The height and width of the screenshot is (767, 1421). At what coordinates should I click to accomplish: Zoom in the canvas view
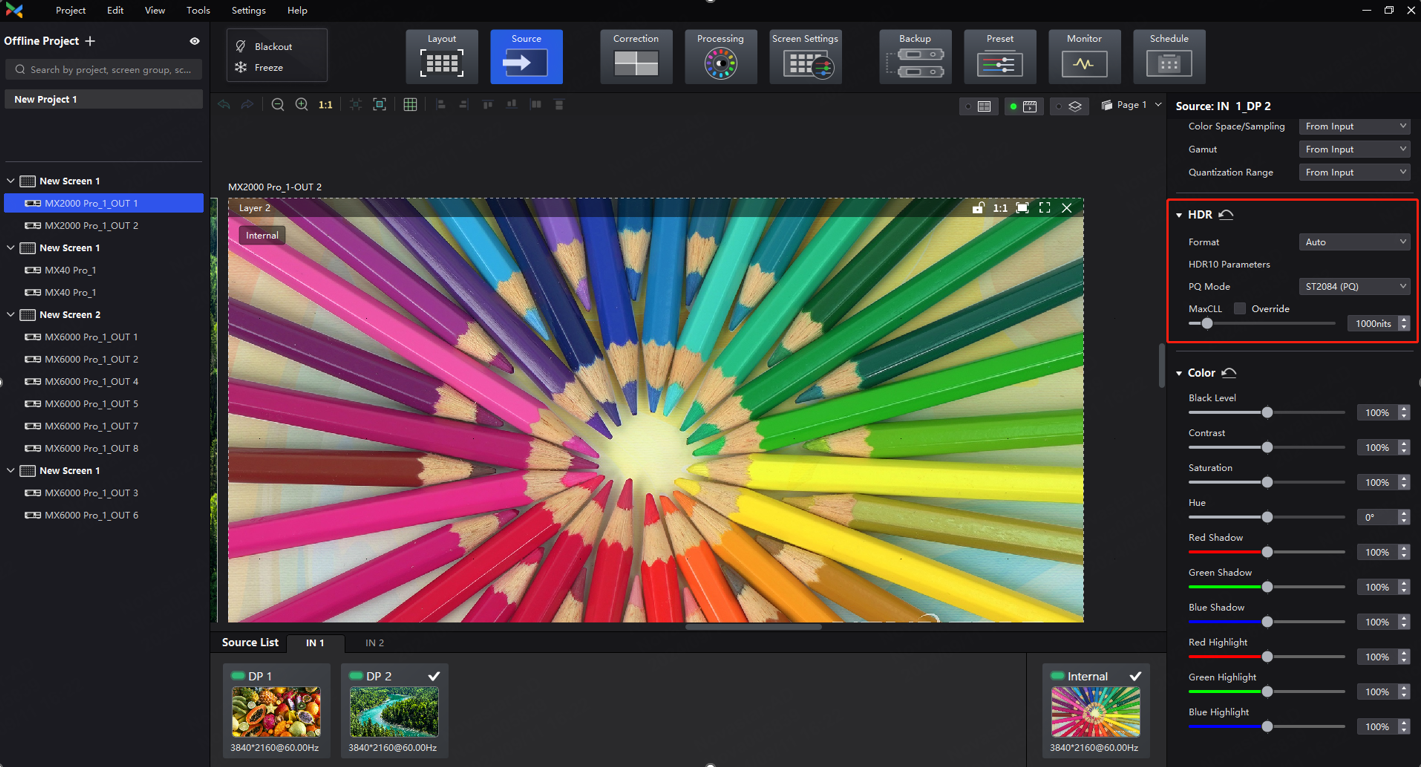(301, 105)
